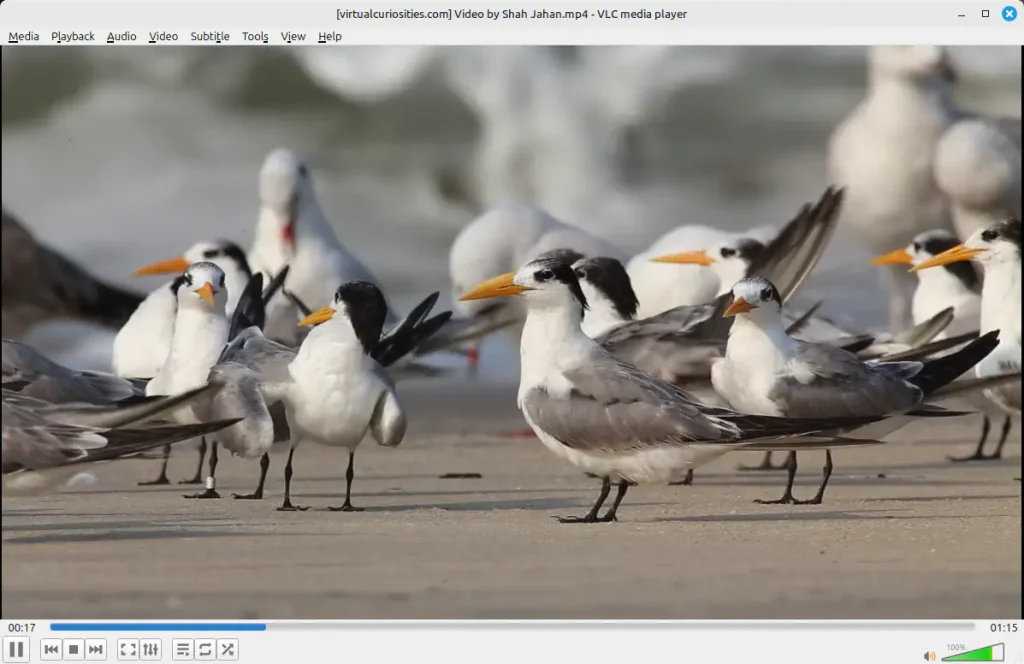The height and width of the screenshot is (664, 1024).
Task: Open the View menu
Action: (x=293, y=37)
